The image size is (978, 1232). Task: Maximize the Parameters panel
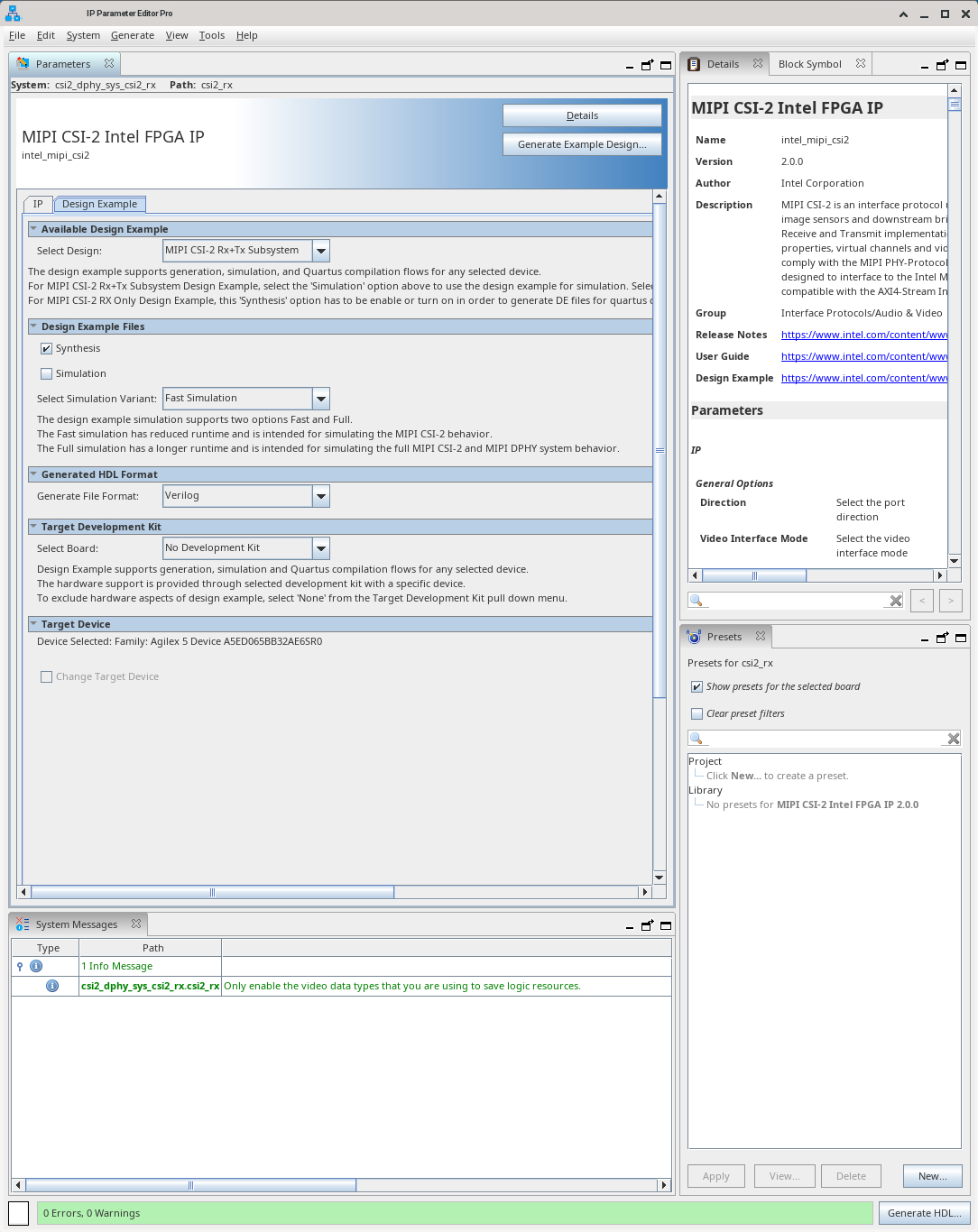coord(666,65)
